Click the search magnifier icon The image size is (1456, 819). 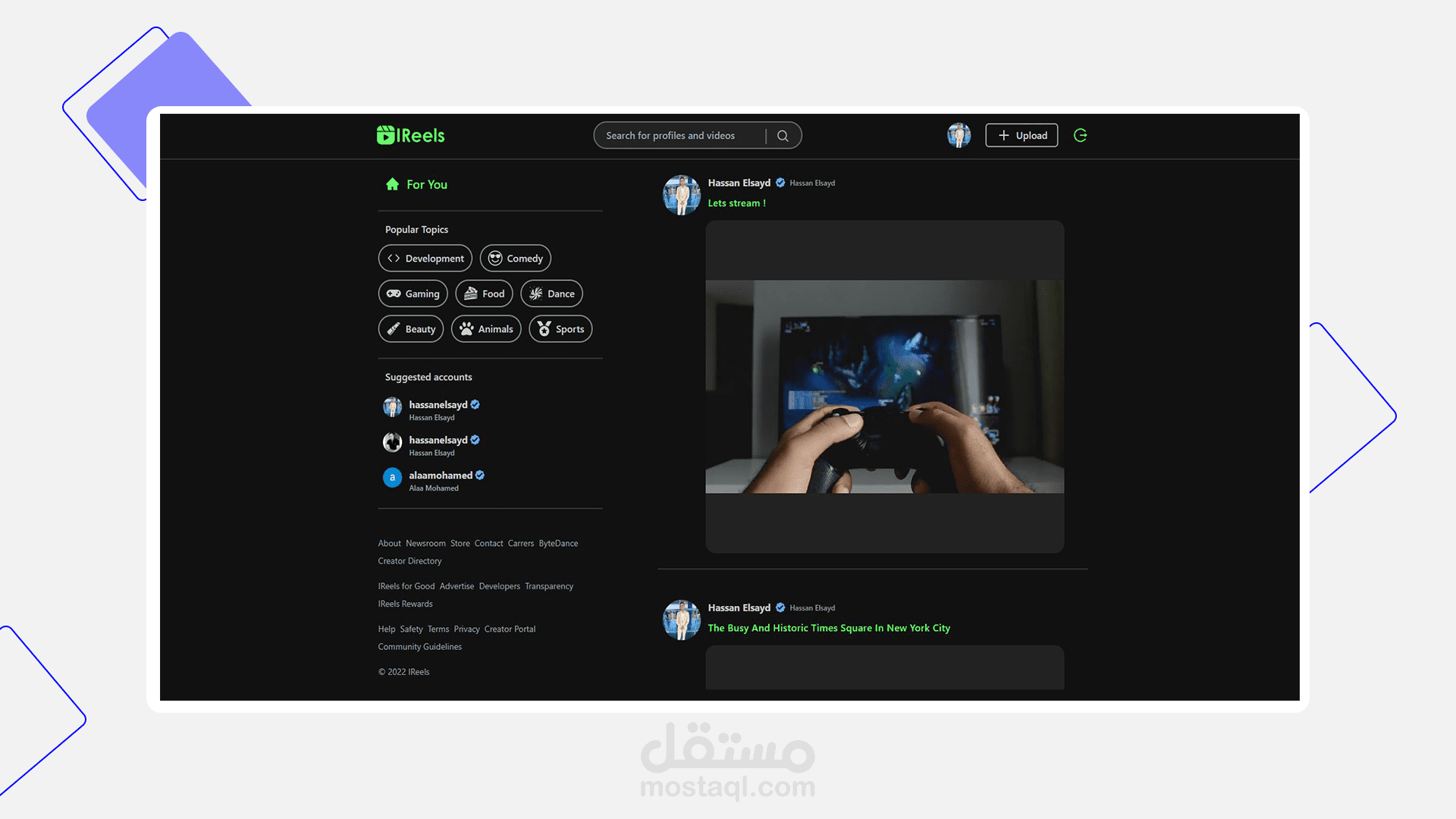point(783,136)
